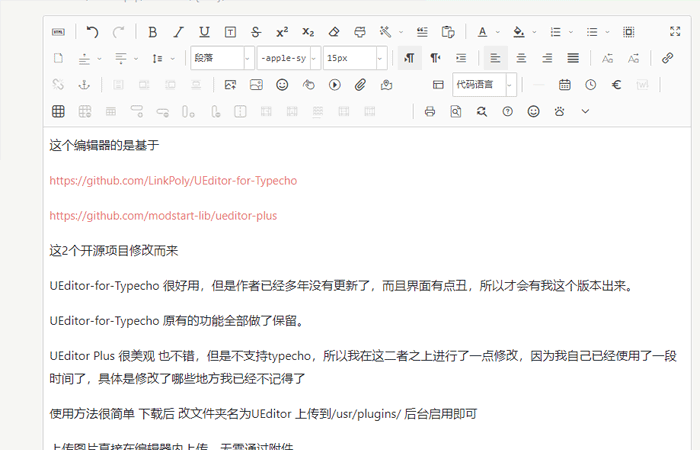Insert emoticon from smiley icon
Image resolution: width=700 pixels, height=450 pixels.
[282, 85]
